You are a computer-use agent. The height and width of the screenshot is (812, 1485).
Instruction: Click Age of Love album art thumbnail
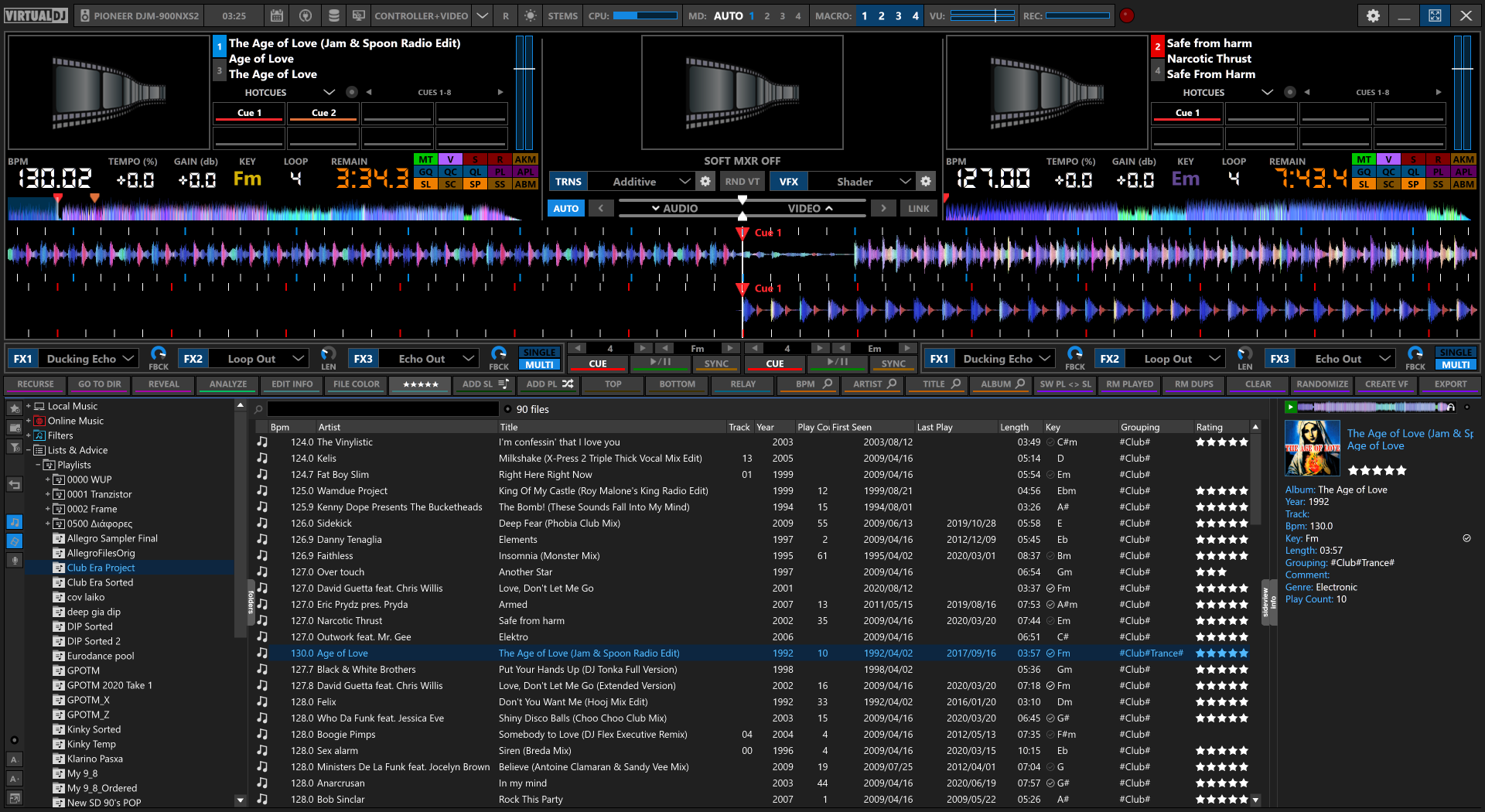tap(1313, 448)
